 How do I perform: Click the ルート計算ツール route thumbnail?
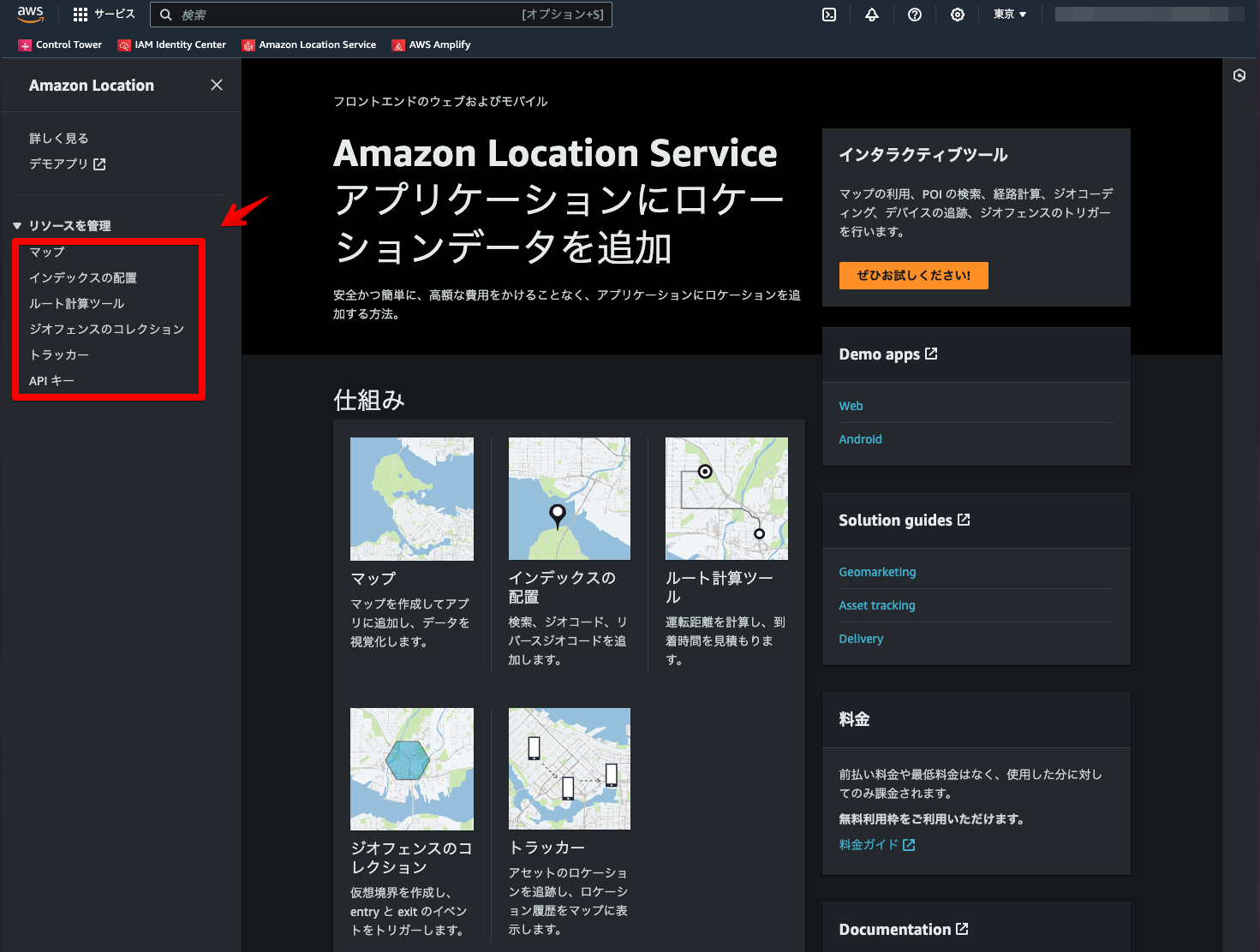(x=727, y=499)
